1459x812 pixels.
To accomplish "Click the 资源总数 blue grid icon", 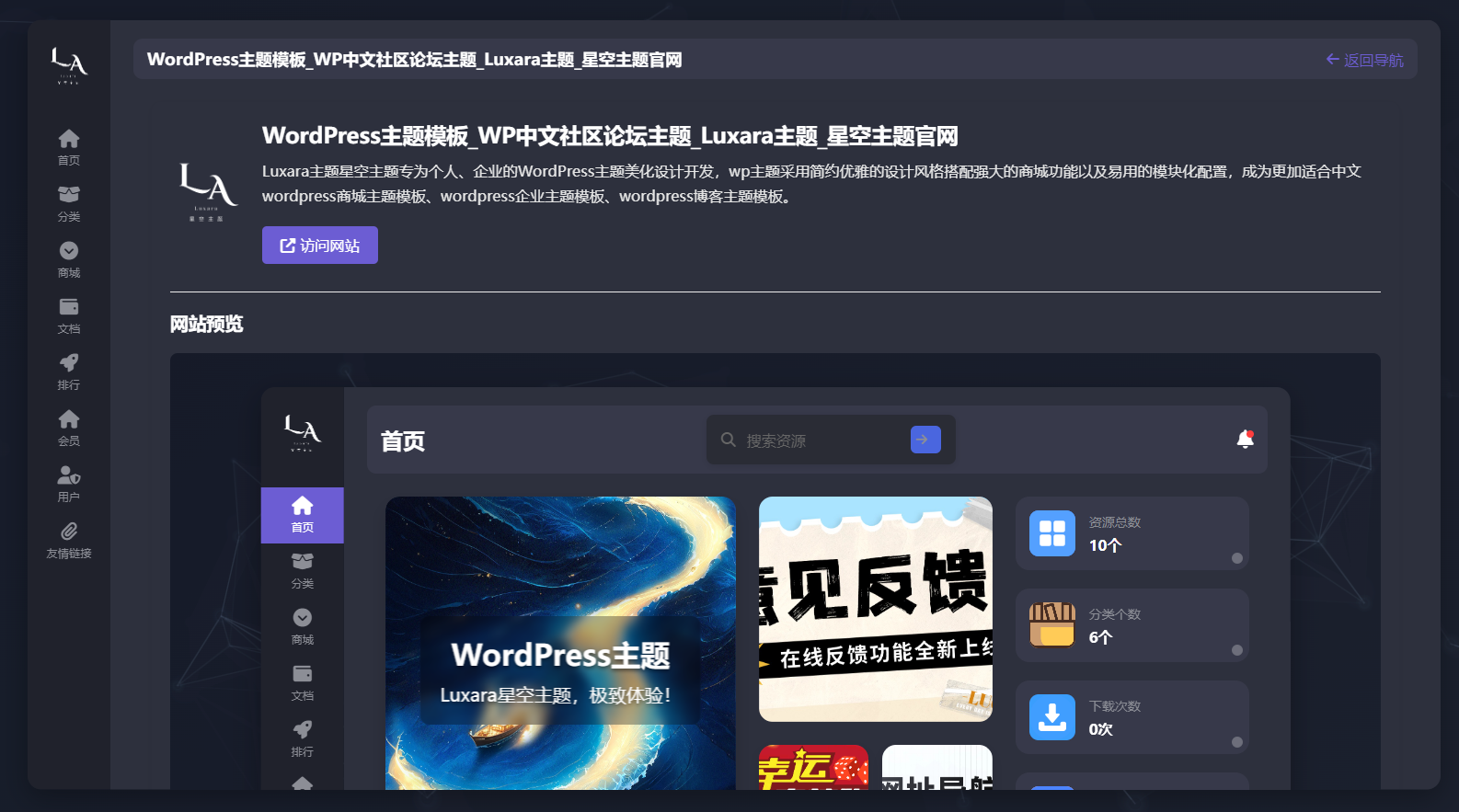I will pos(1052,533).
